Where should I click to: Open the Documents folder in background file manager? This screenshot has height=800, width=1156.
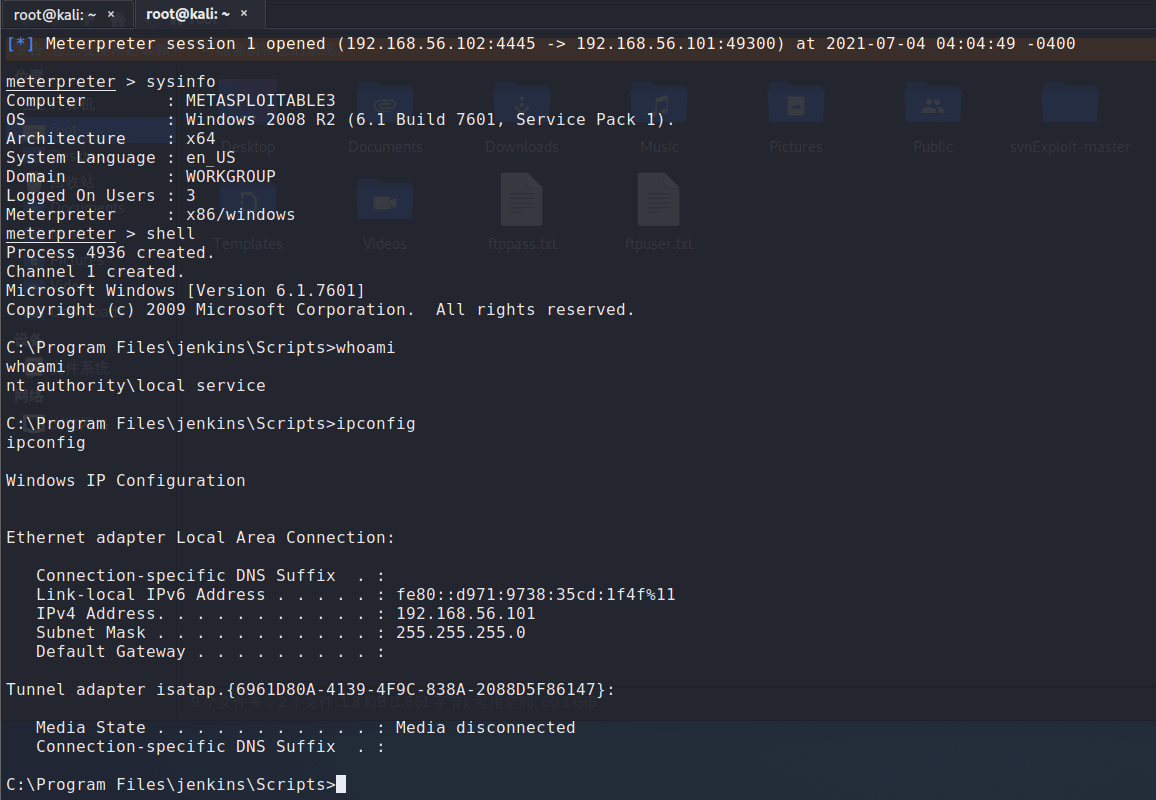click(385, 118)
